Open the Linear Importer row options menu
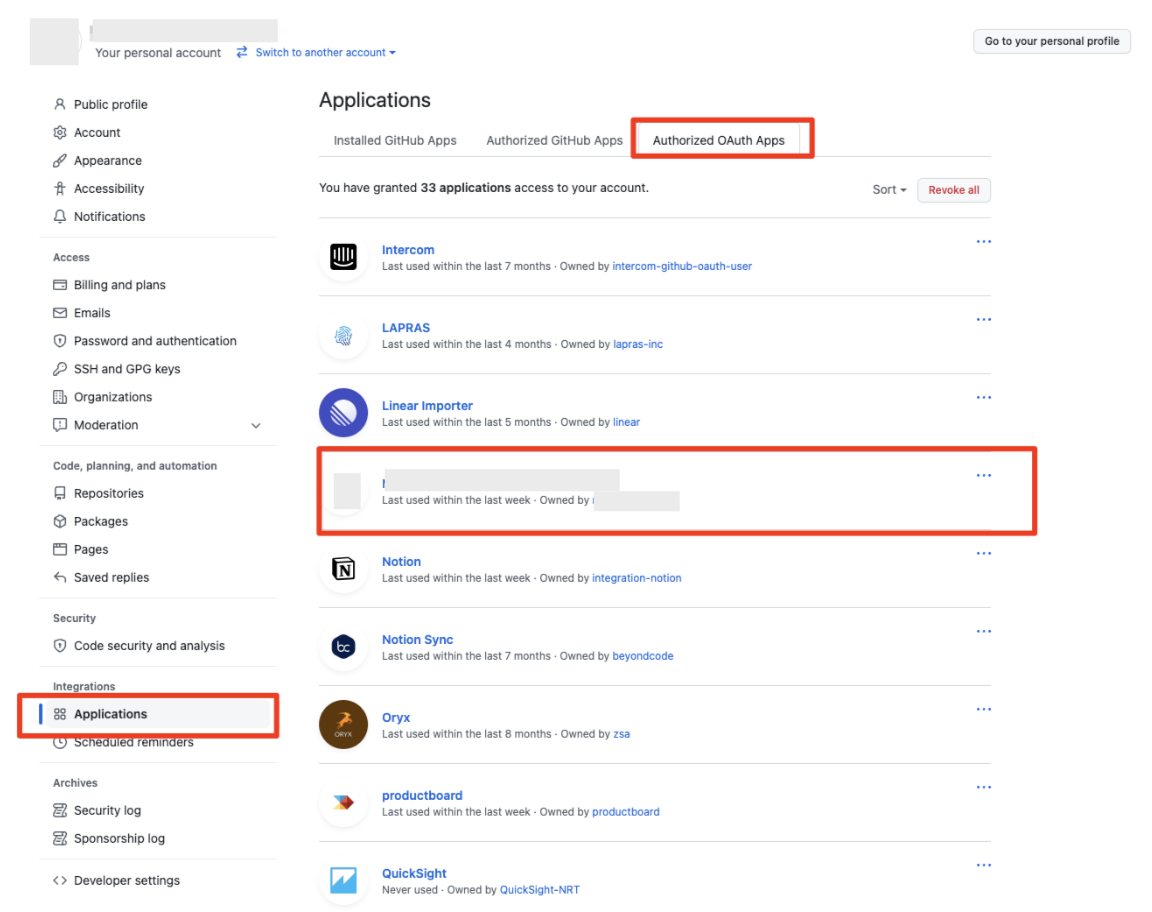Image resolution: width=1152 pixels, height=912 pixels. pos(984,398)
